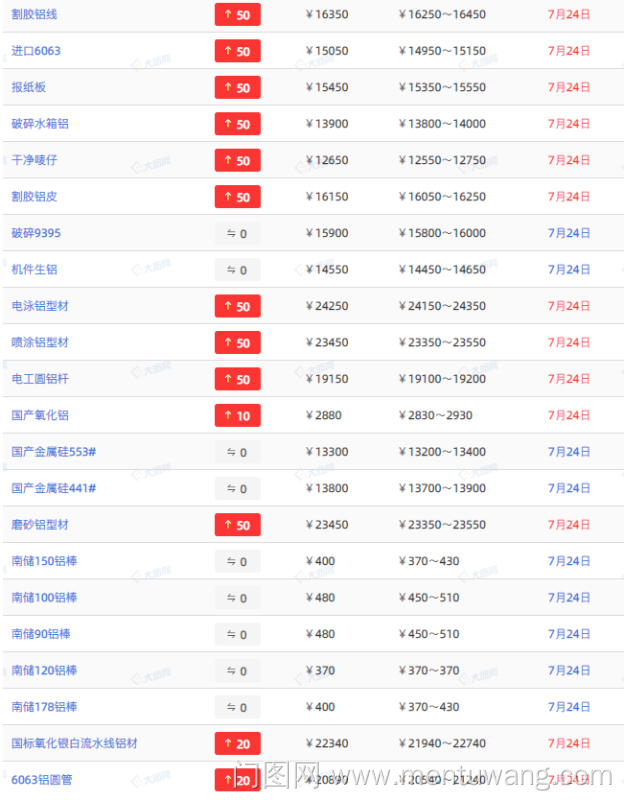Open the 破碎9395 item
Screen dimensions: 624x800
click(36, 233)
